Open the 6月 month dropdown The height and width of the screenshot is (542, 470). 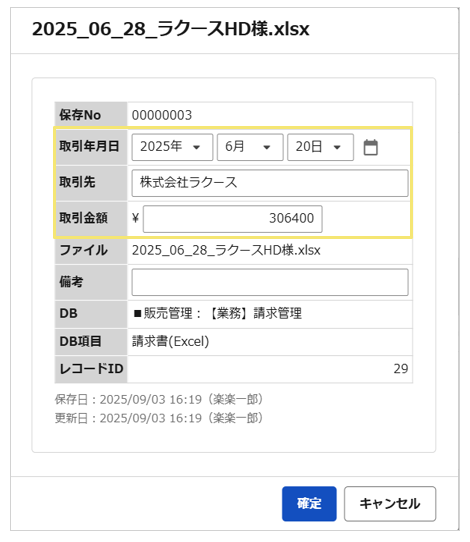pos(250,147)
